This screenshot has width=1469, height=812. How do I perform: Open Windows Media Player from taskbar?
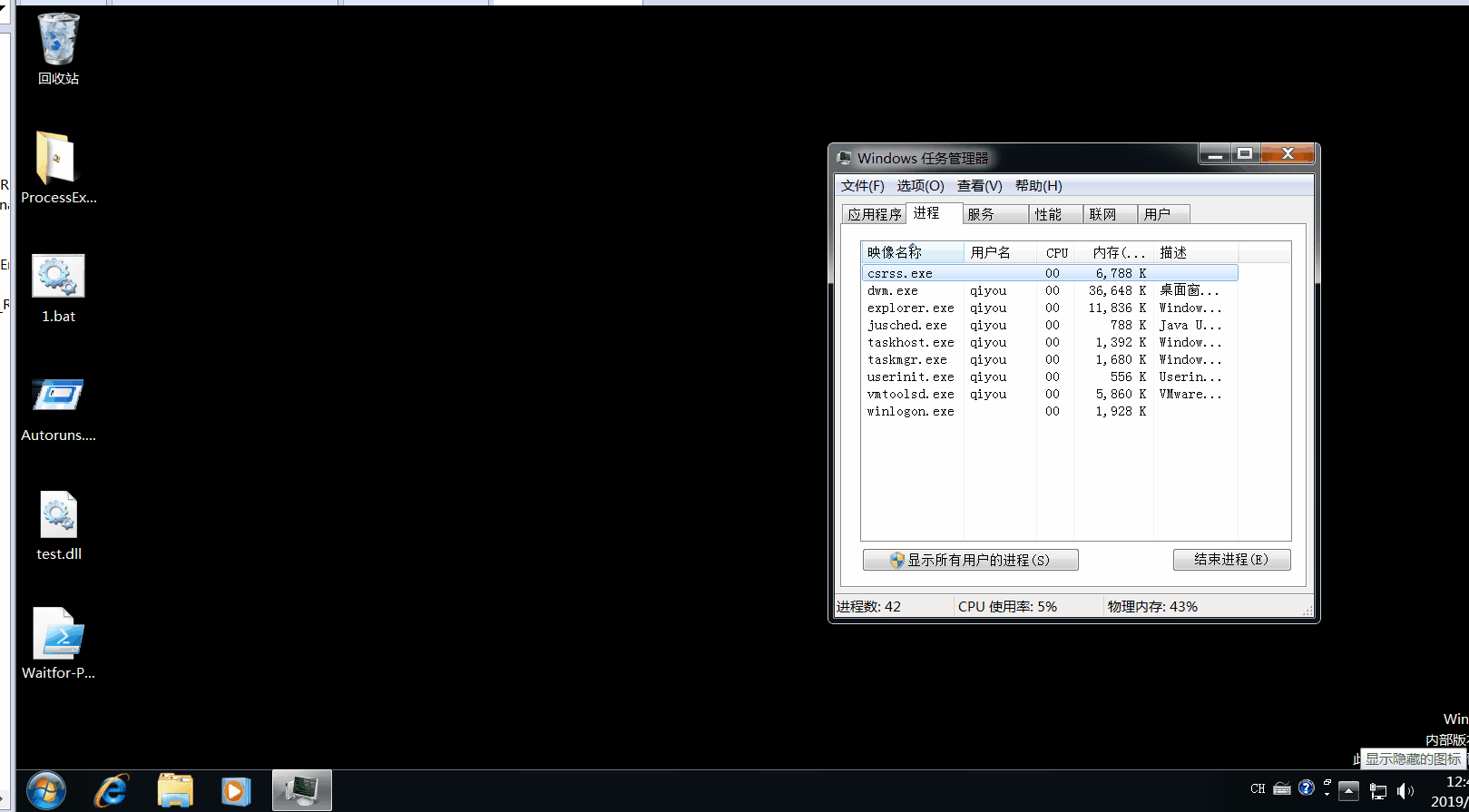click(x=235, y=791)
